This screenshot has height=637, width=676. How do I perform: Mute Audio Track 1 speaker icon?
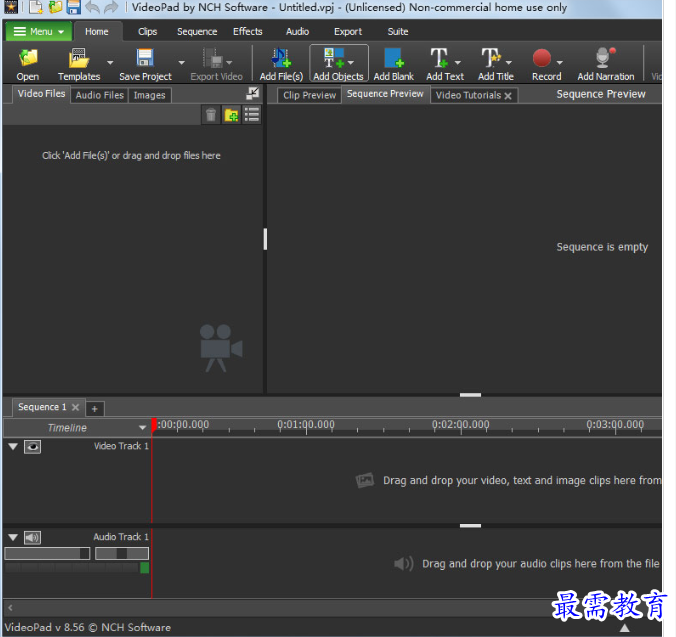[x=33, y=538]
